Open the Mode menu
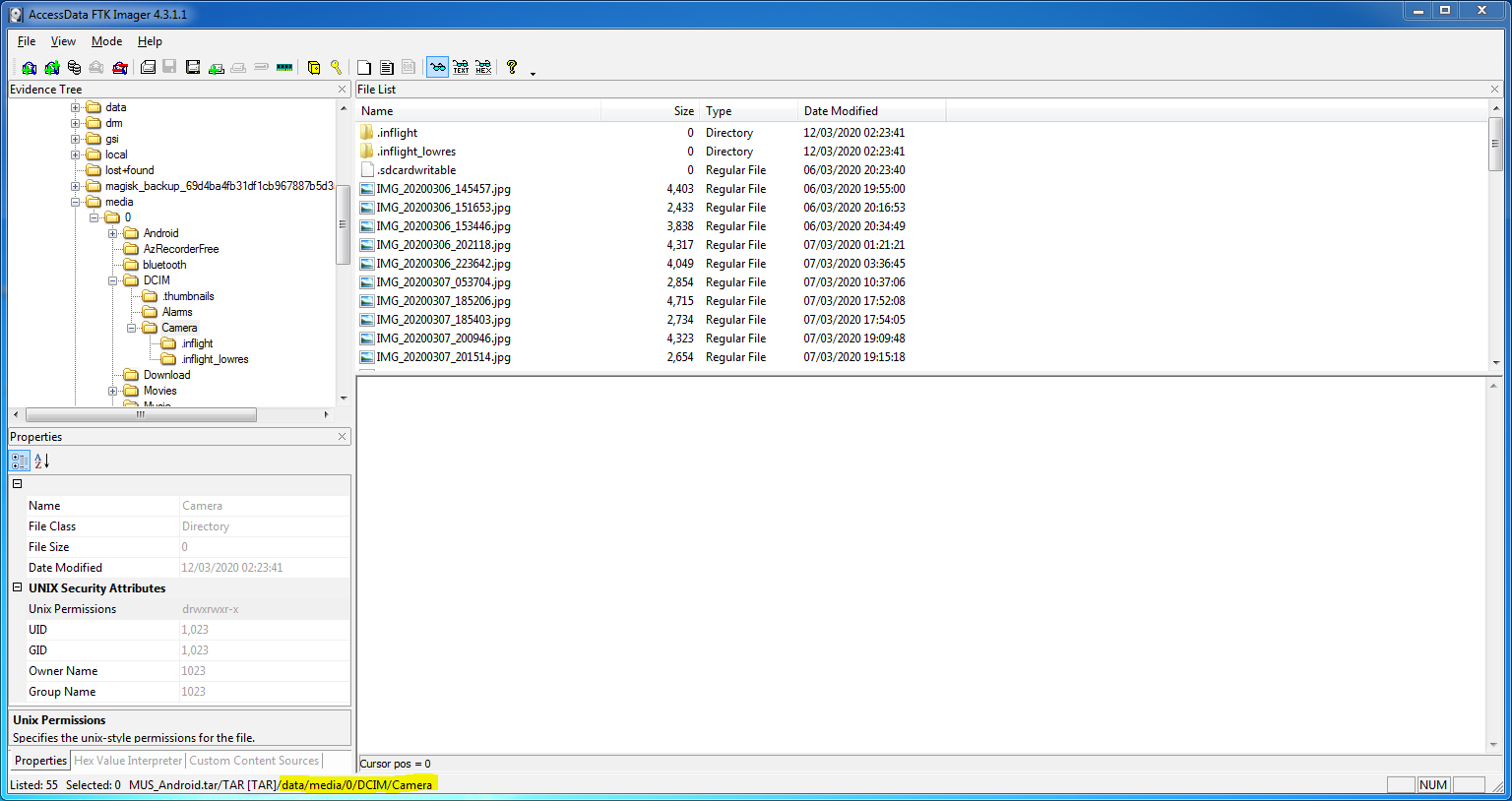The width and height of the screenshot is (1512, 801). 106,41
